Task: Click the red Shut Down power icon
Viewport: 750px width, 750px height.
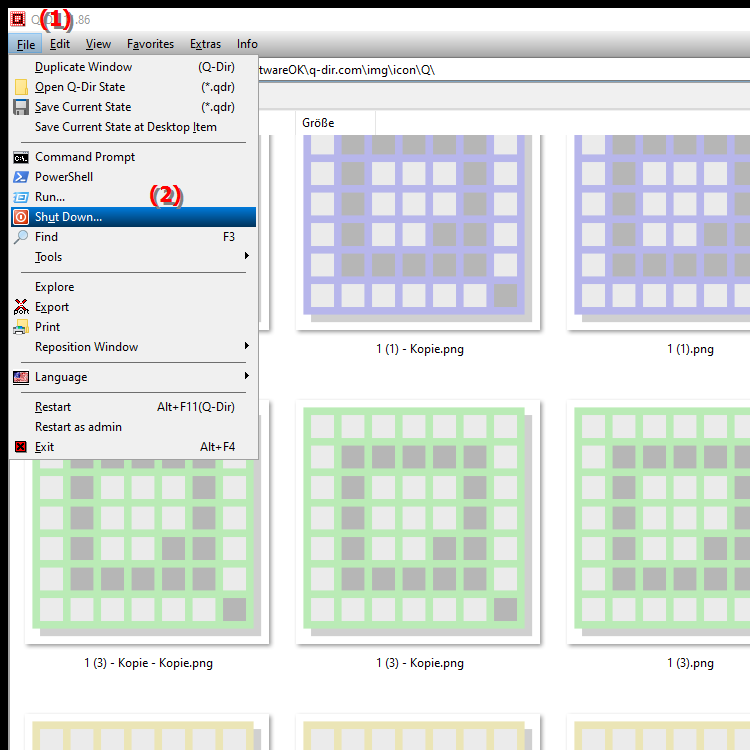Action: (x=21, y=217)
